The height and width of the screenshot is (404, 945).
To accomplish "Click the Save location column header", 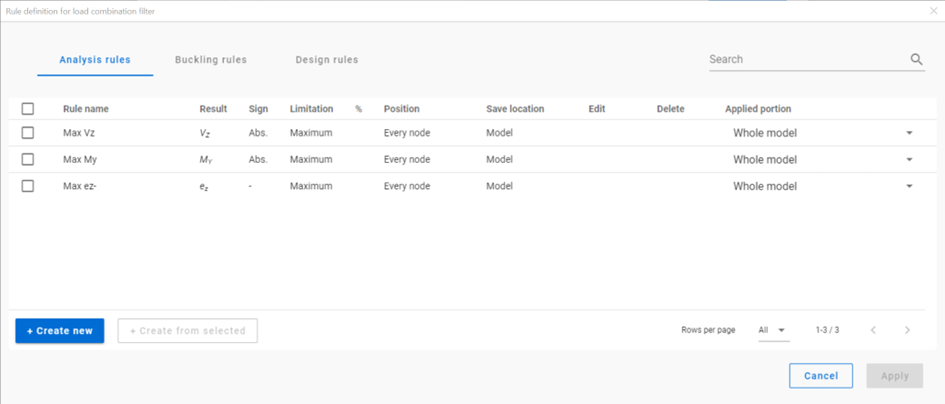I will pyautogui.click(x=515, y=109).
